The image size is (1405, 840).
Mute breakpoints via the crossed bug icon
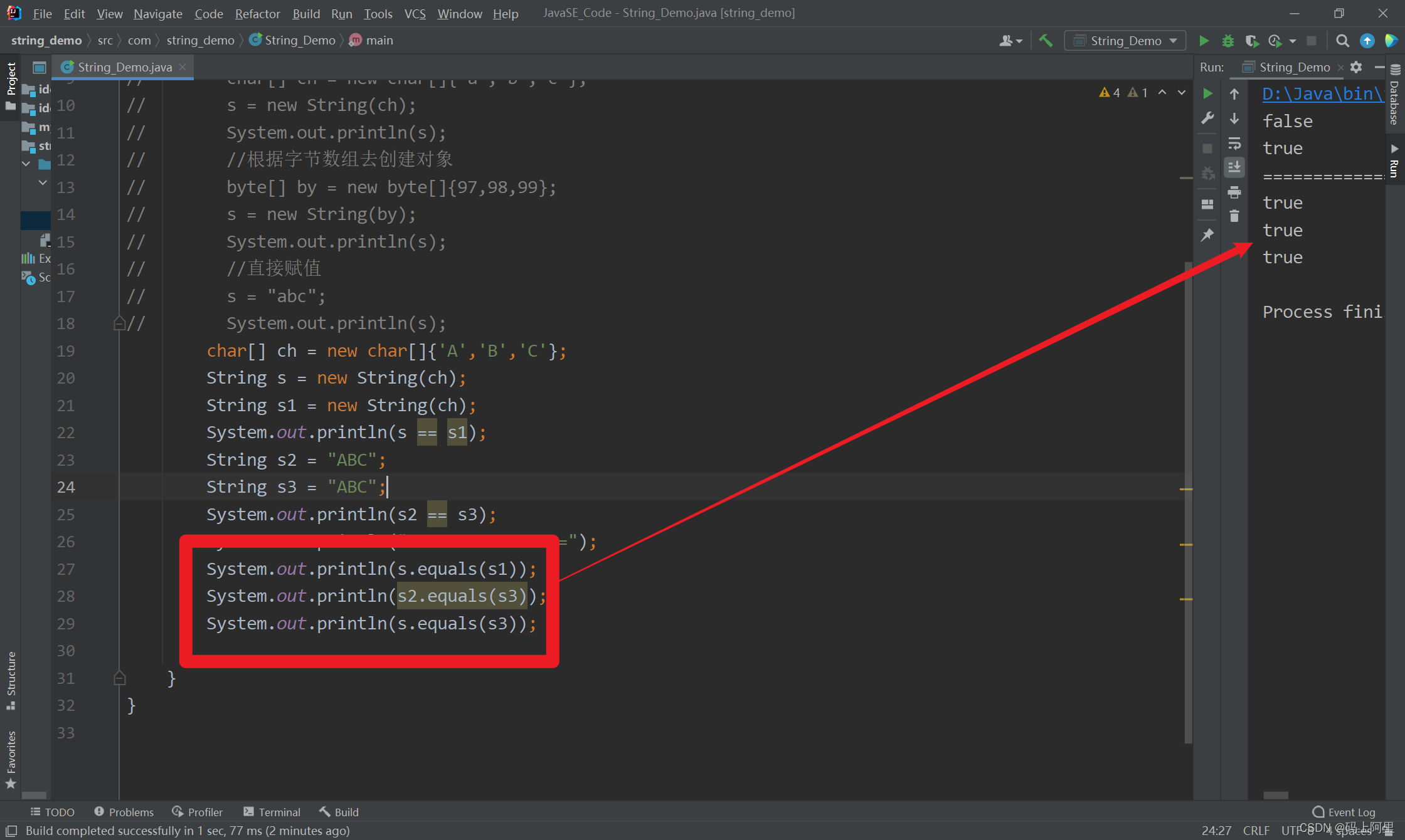point(1208,173)
